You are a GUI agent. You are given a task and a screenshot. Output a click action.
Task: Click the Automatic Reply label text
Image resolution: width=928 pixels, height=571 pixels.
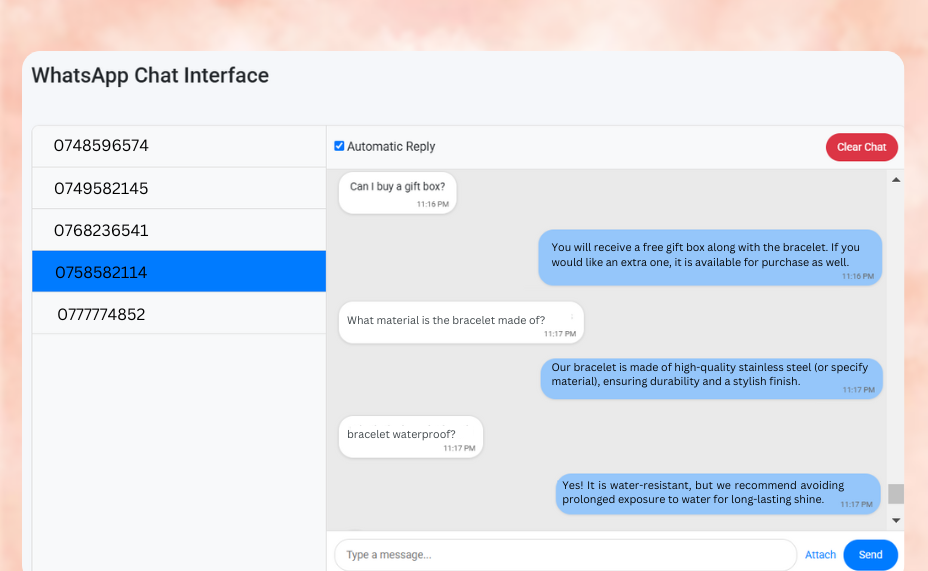(x=391, y=147)
